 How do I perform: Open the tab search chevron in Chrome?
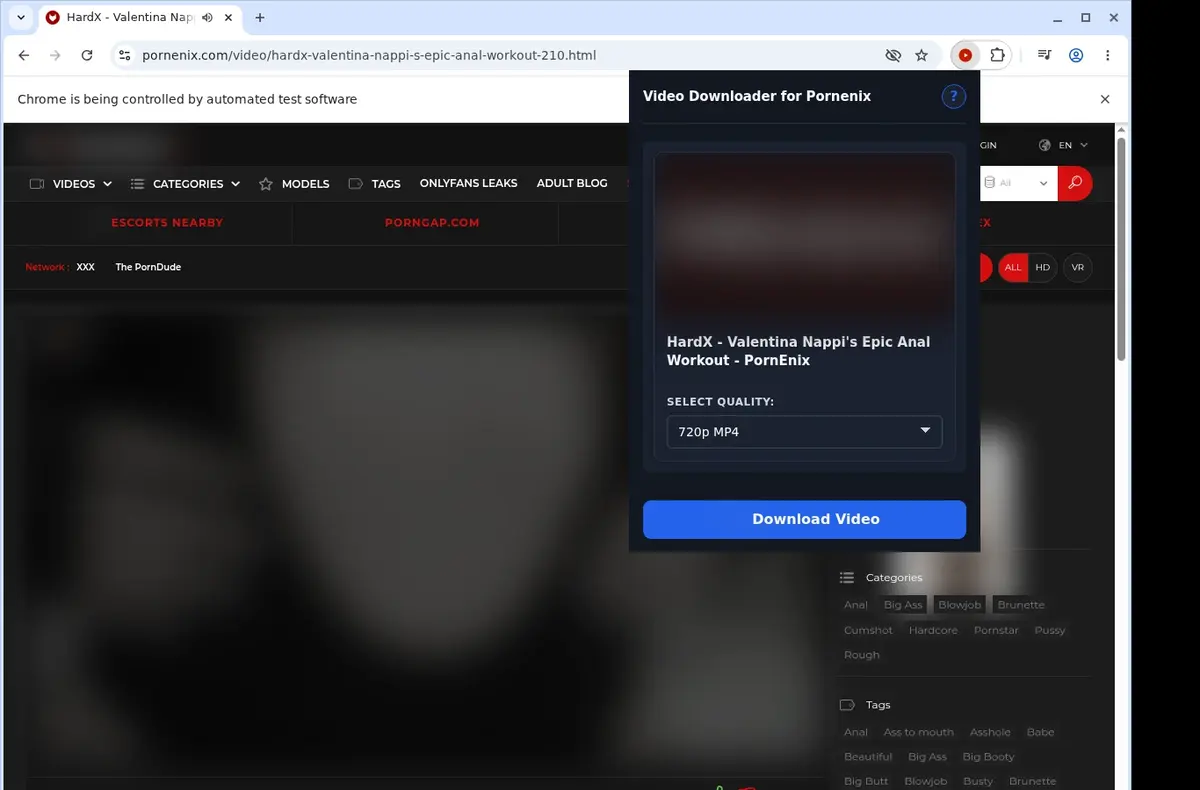(x=21, y=18)
